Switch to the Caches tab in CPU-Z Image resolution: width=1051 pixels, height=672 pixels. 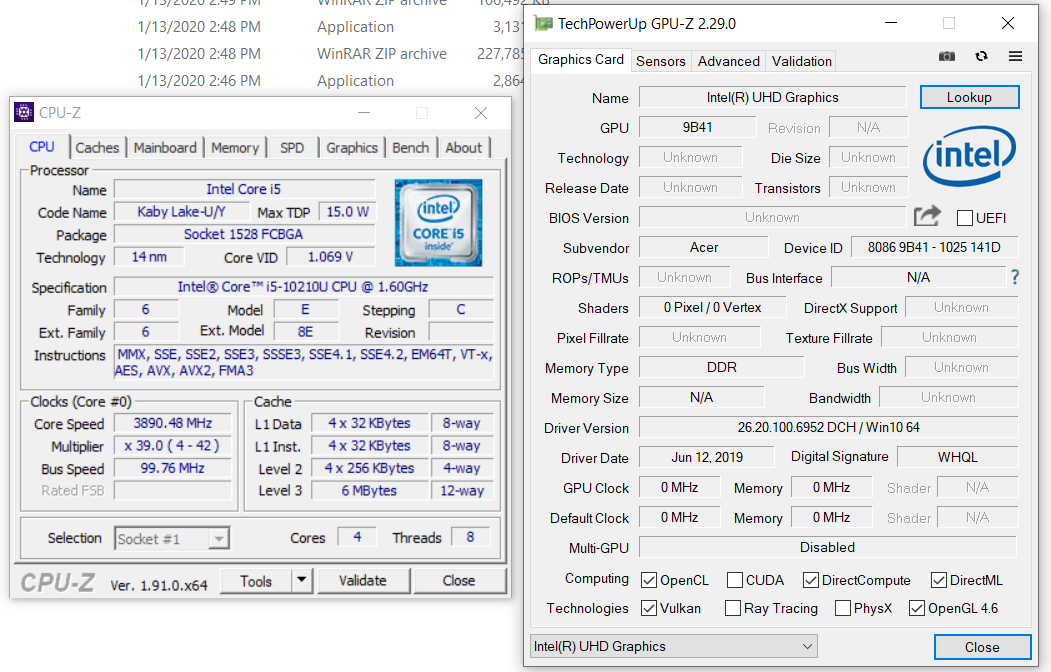tap(97, 147)
